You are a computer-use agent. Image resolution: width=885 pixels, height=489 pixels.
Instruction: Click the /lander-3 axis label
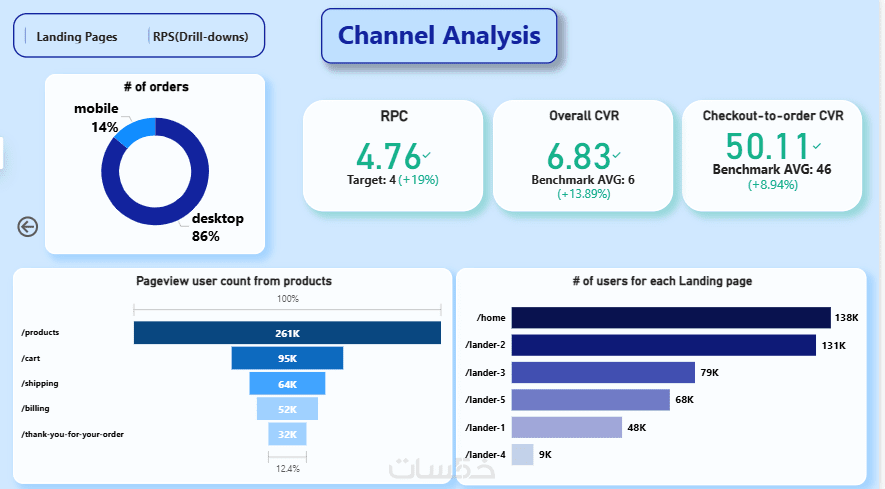pos(485,373)
